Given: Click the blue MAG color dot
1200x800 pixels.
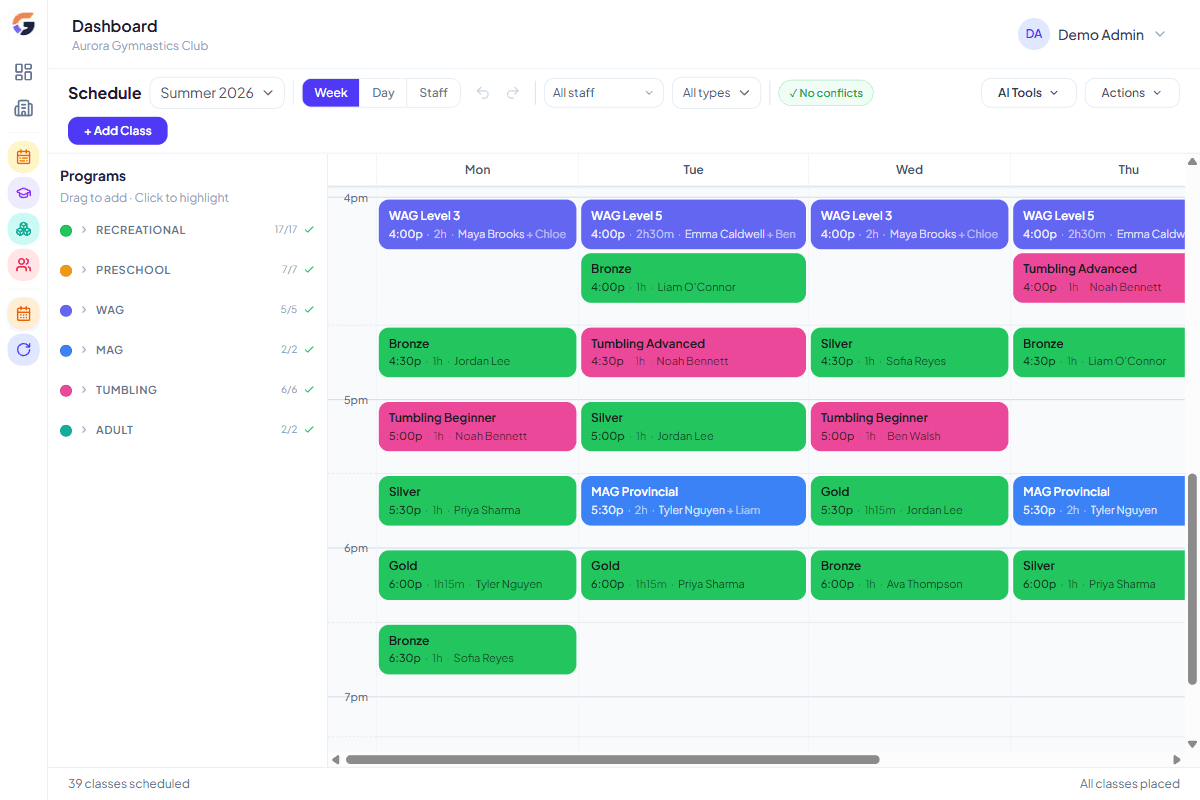Looking at the screenshot, I should (66, 351).
